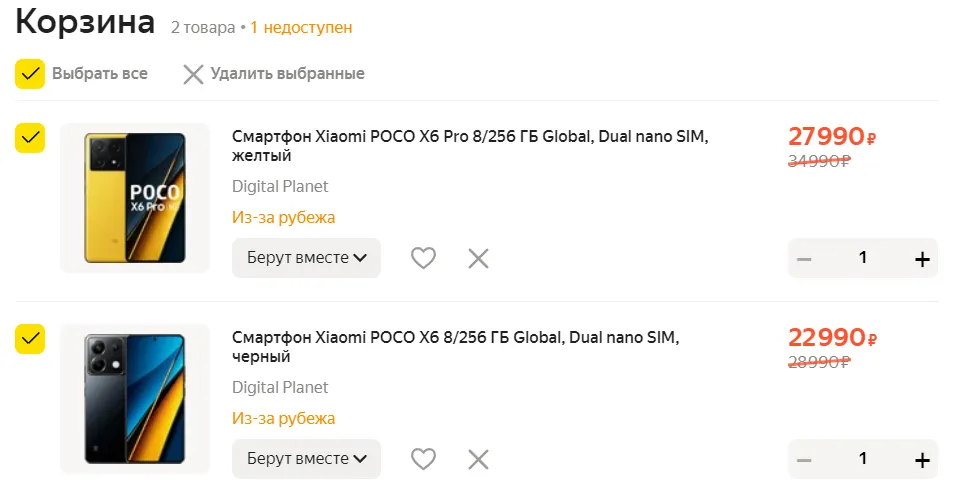The height and width of the screenshot is (491, 963).
Task: Increase black POCO X6 quantity with plus
Action: coord(921,460)
